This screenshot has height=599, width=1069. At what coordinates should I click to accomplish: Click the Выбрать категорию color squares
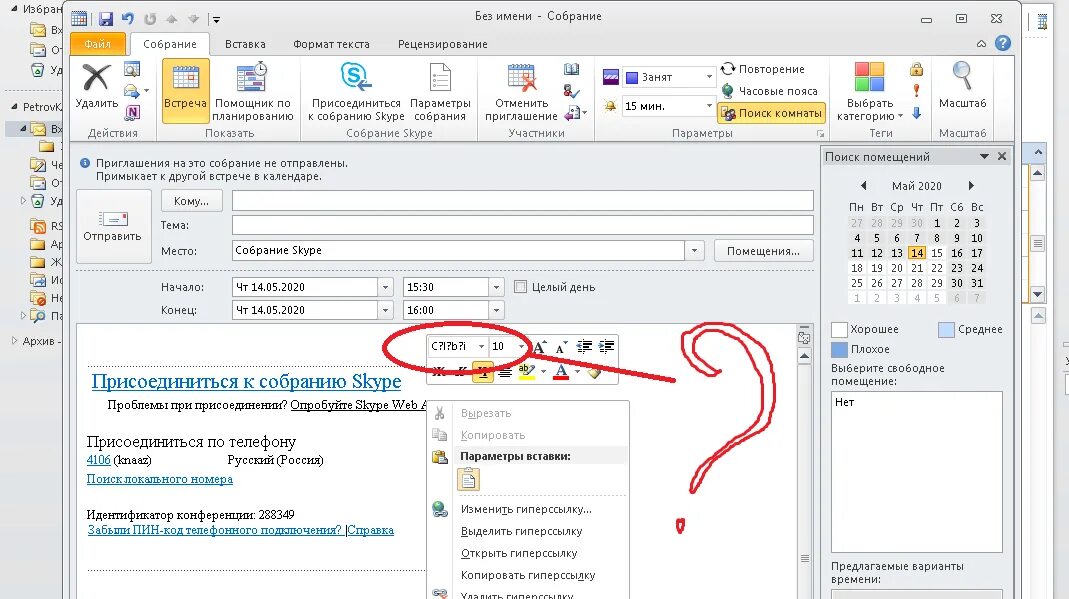(869, 76)
